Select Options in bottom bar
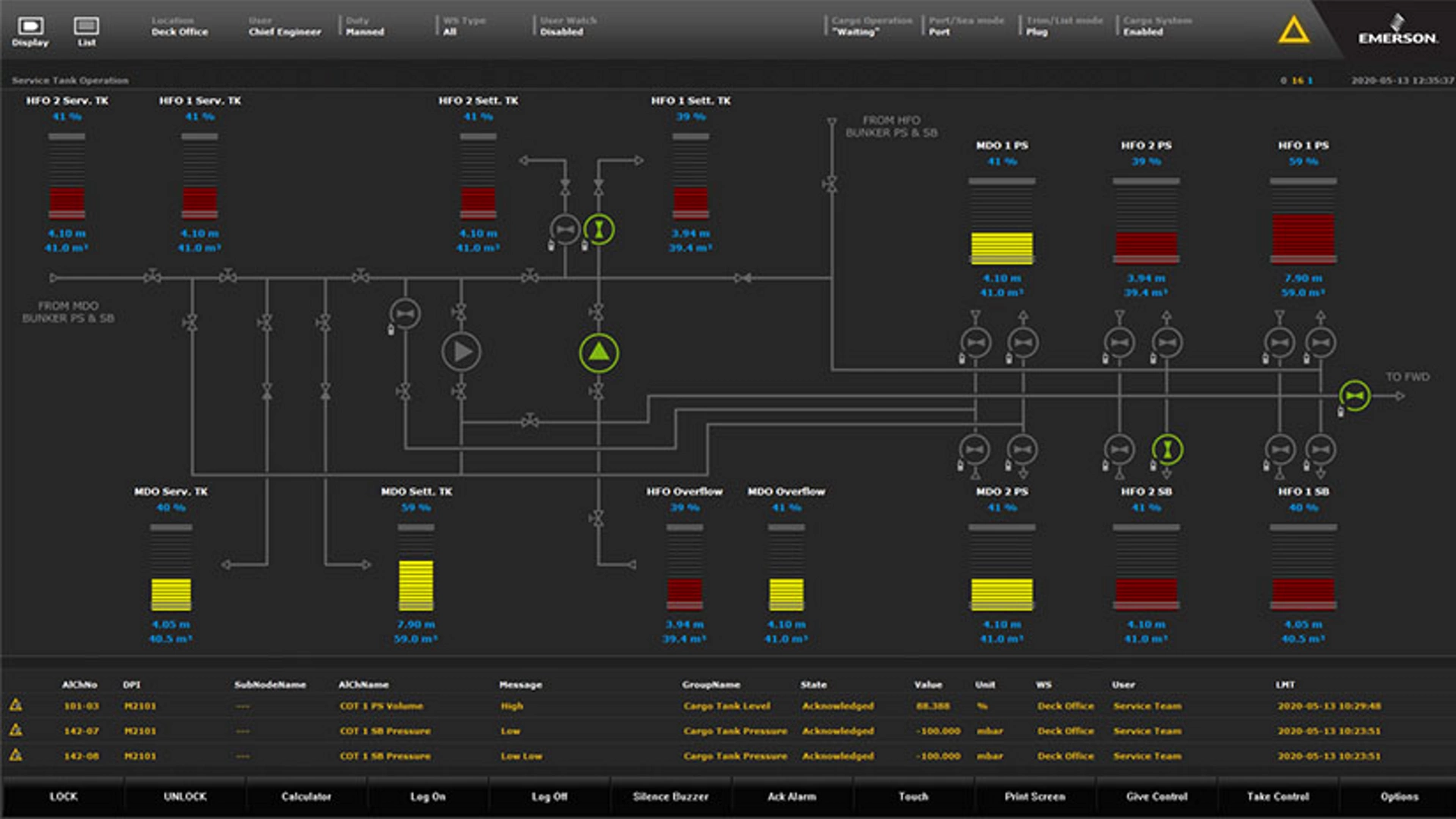Viewport: 1456px width, 819px height. [1399, 796]
